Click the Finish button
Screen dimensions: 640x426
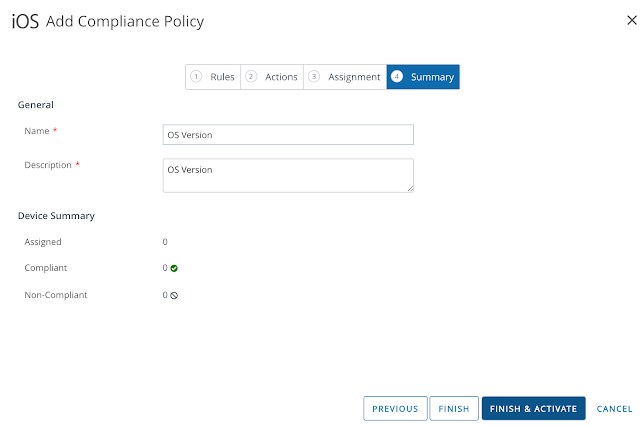(453, 408)
